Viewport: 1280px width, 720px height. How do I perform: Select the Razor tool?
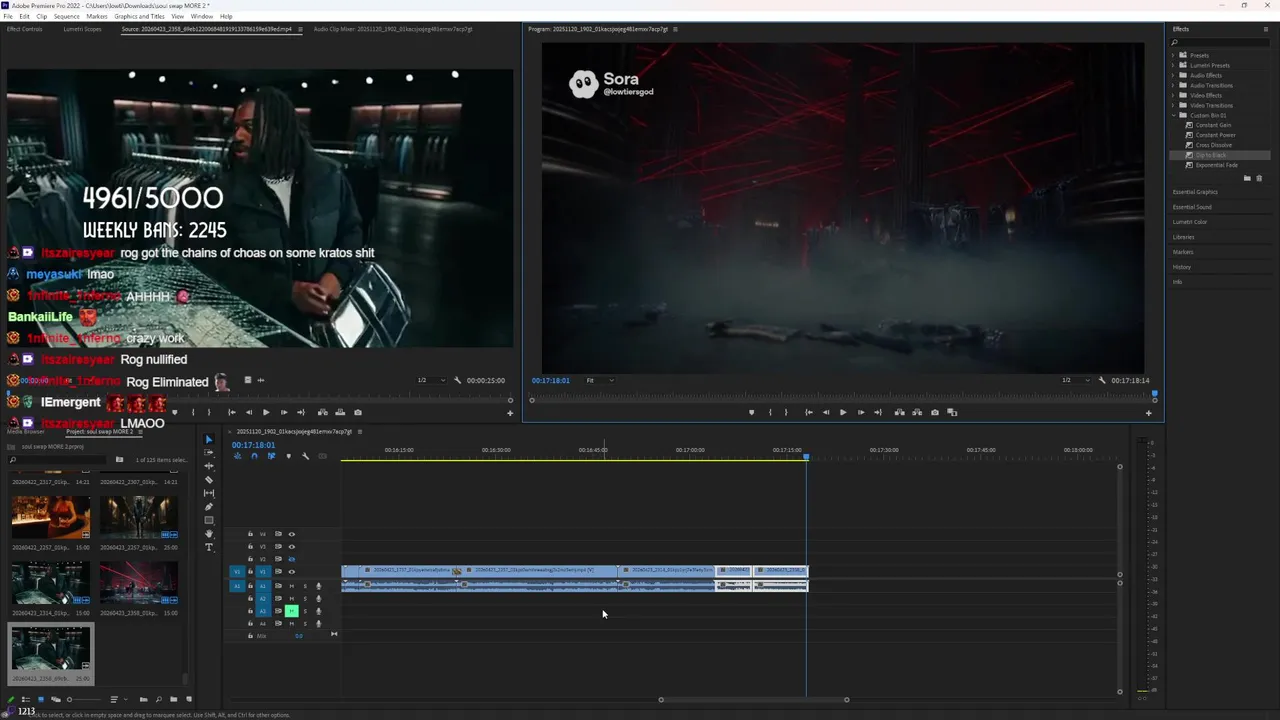pyautogui.click(x=209, y=480)
